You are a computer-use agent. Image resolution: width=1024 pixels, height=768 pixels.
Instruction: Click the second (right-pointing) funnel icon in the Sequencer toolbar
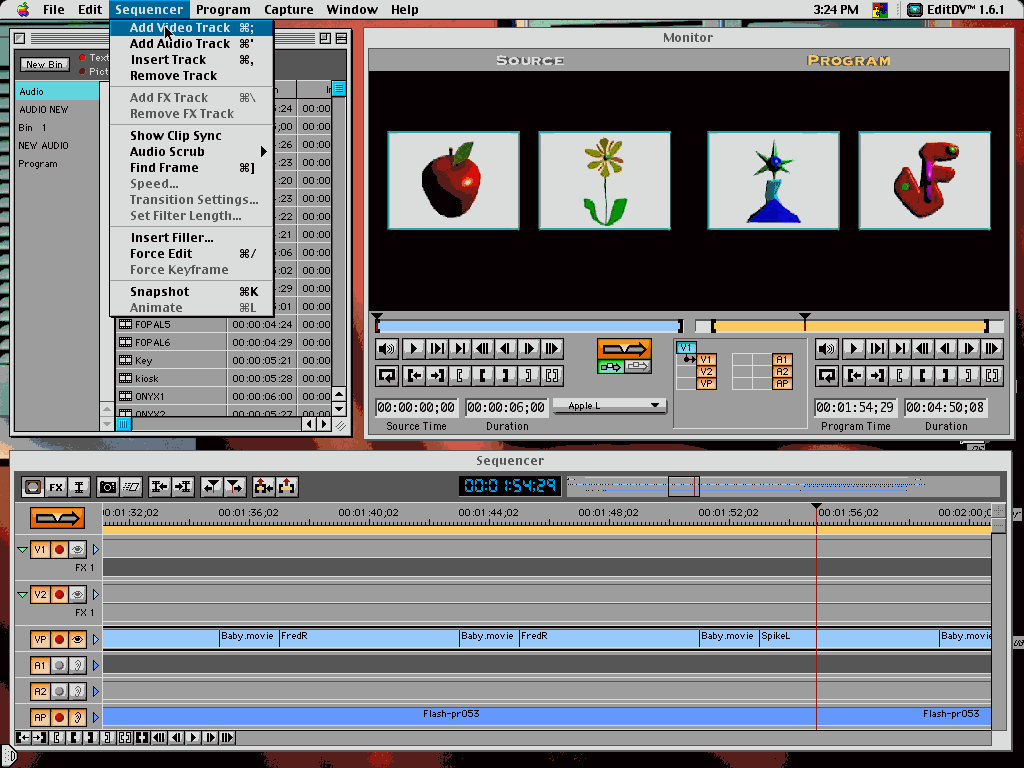[x=234, y=487]
